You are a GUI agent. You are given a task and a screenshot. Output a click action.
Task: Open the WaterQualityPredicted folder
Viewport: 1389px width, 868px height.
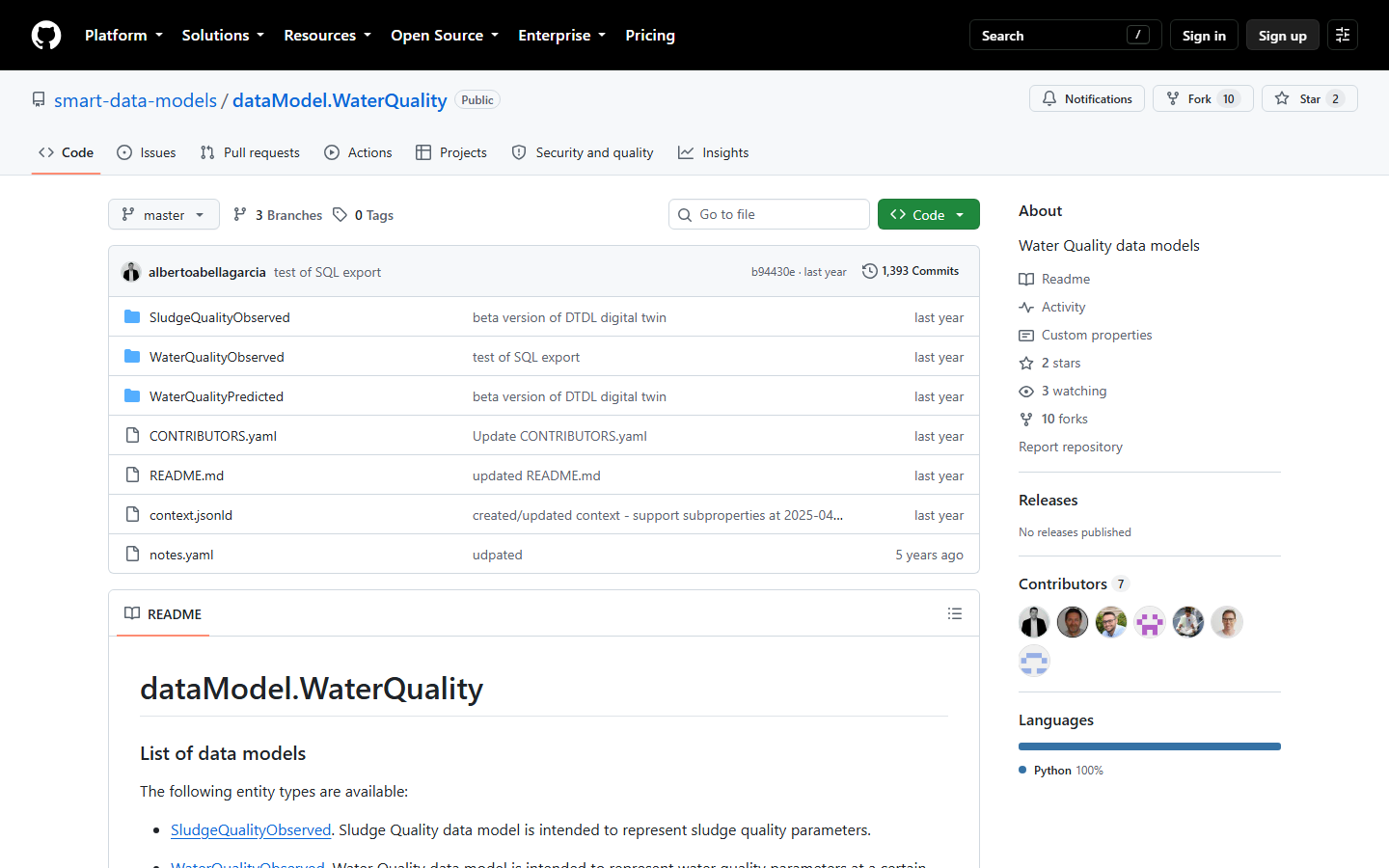click(216, 396)
